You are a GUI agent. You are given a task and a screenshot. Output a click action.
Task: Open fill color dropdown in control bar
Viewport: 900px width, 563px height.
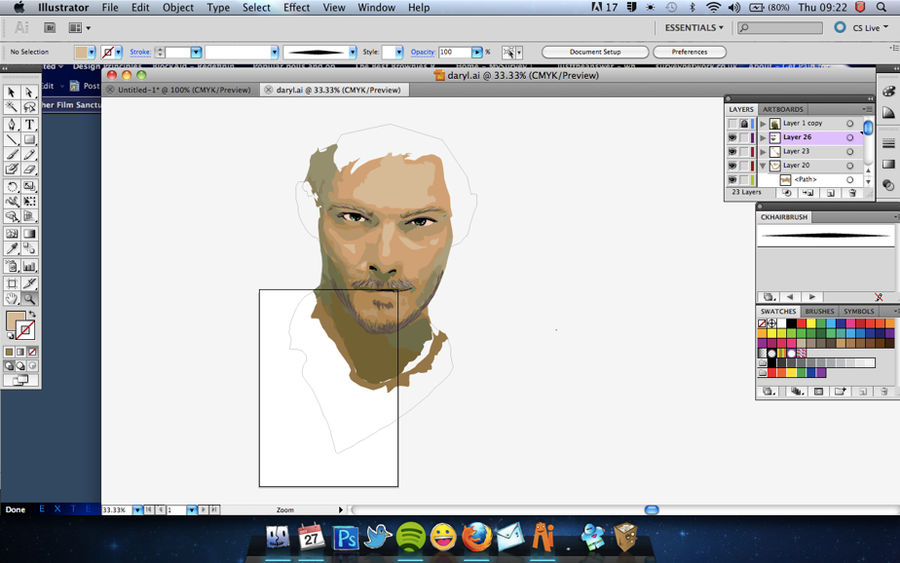pyautogui.click(x=91, y=52)
